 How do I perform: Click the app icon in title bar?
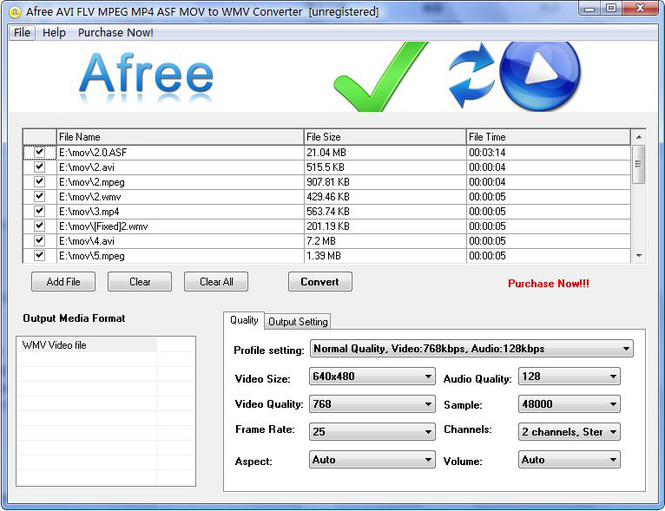pyautogui.click(x=14, y=12)
